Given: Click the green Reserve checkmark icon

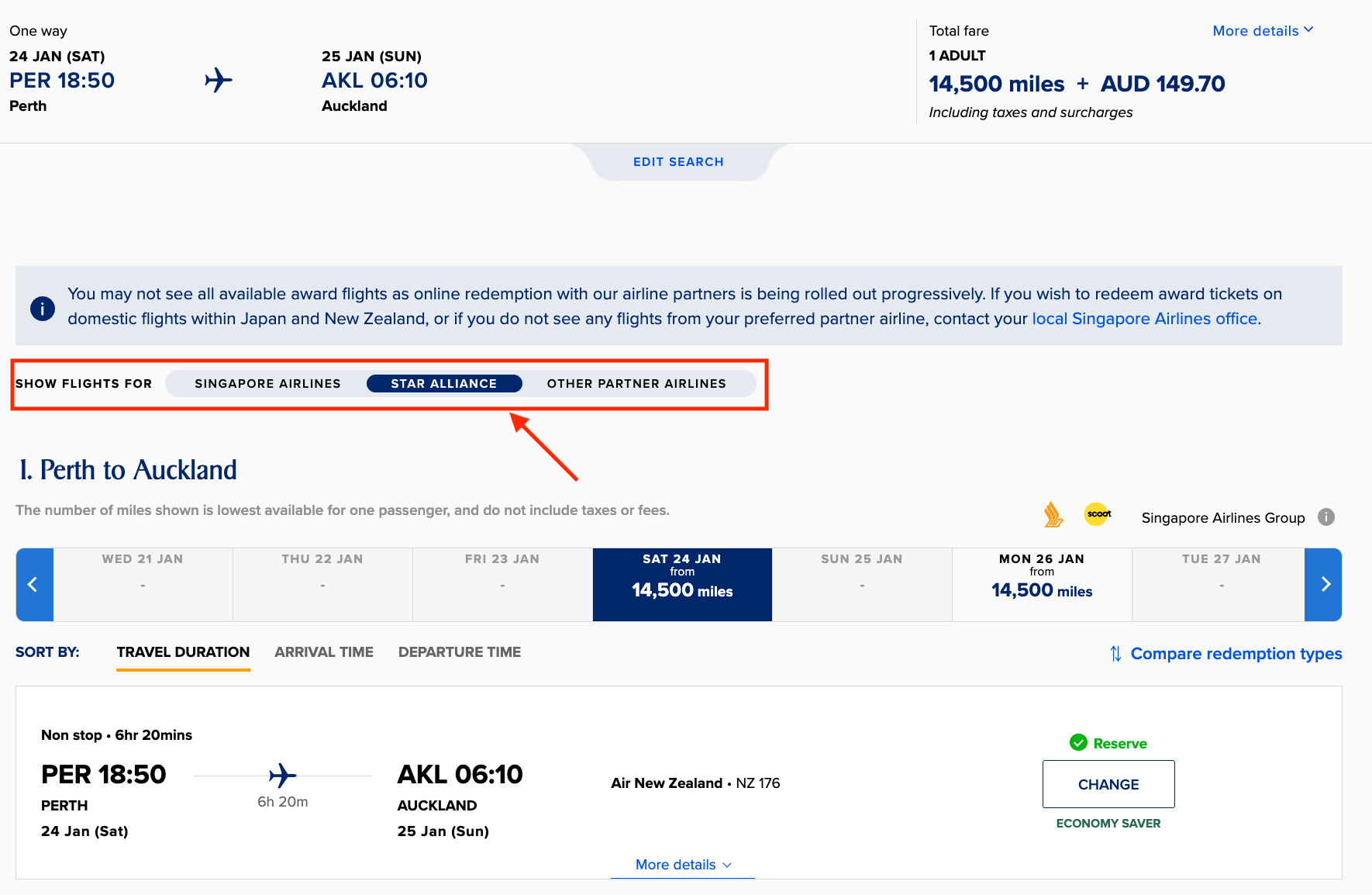Looking at the screenshot, I should coord(1078,743).
